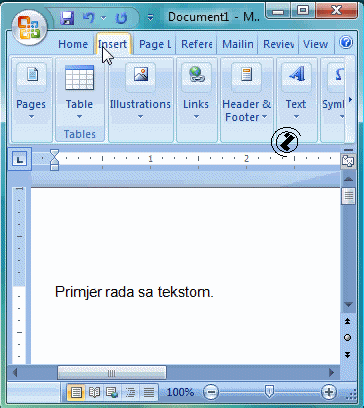Toggle the View Ruler button
This screenshot has width=364, height=408.
(x=348, y=162)
